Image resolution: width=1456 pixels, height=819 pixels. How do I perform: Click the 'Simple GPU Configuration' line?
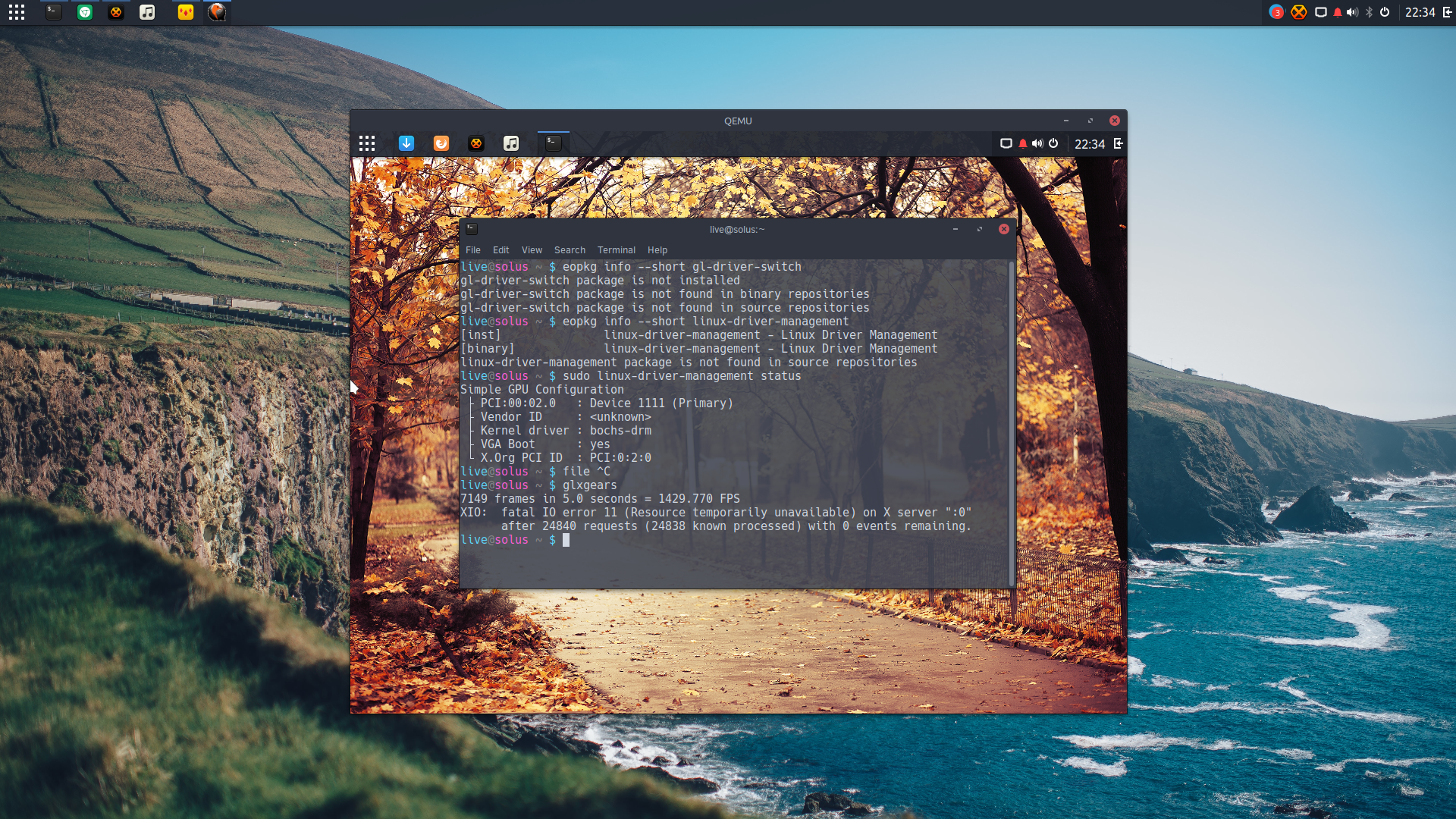tap(542, 390)
